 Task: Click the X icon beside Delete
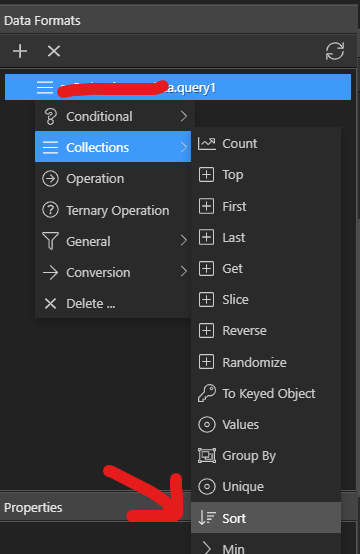point(51,303)
